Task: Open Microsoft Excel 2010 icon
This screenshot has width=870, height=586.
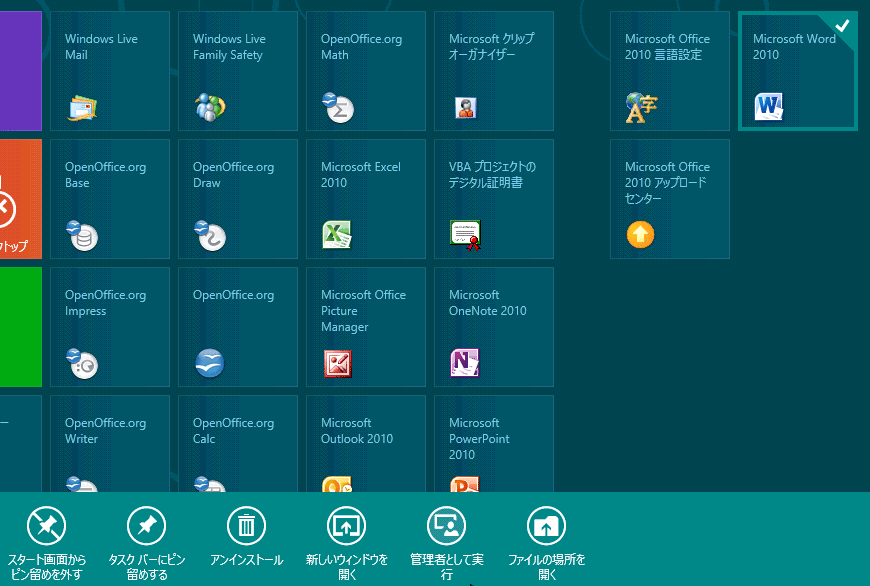Action: click(337, 235)
